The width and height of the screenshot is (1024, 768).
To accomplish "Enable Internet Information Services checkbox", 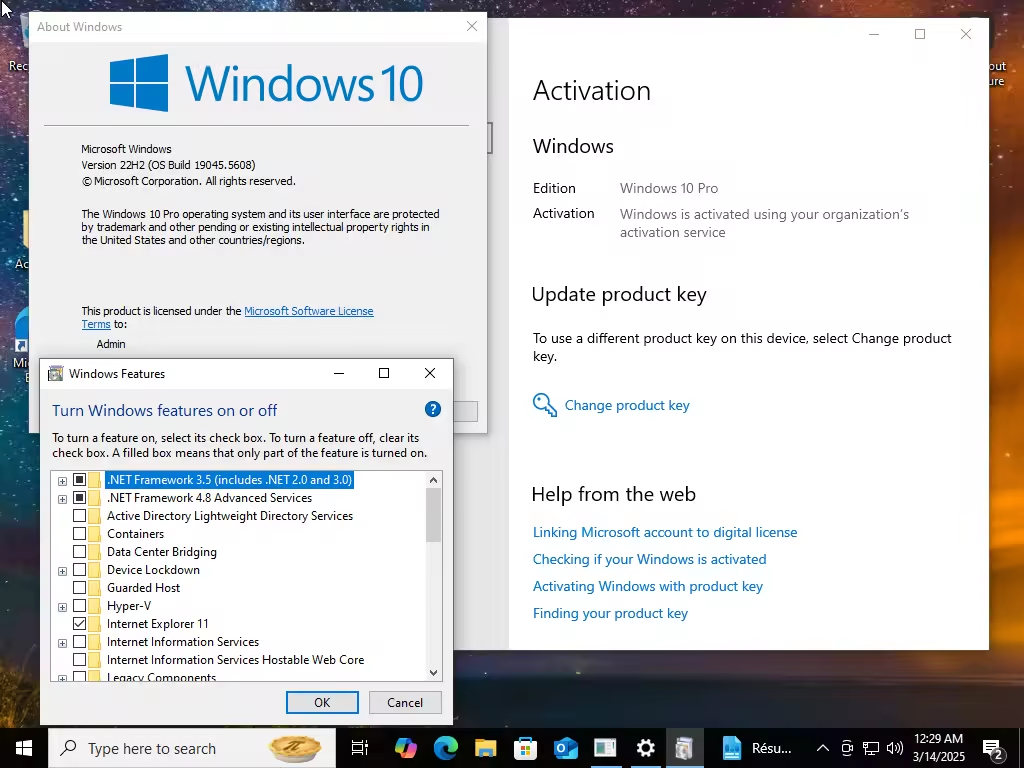I will [x=80, y=642].
